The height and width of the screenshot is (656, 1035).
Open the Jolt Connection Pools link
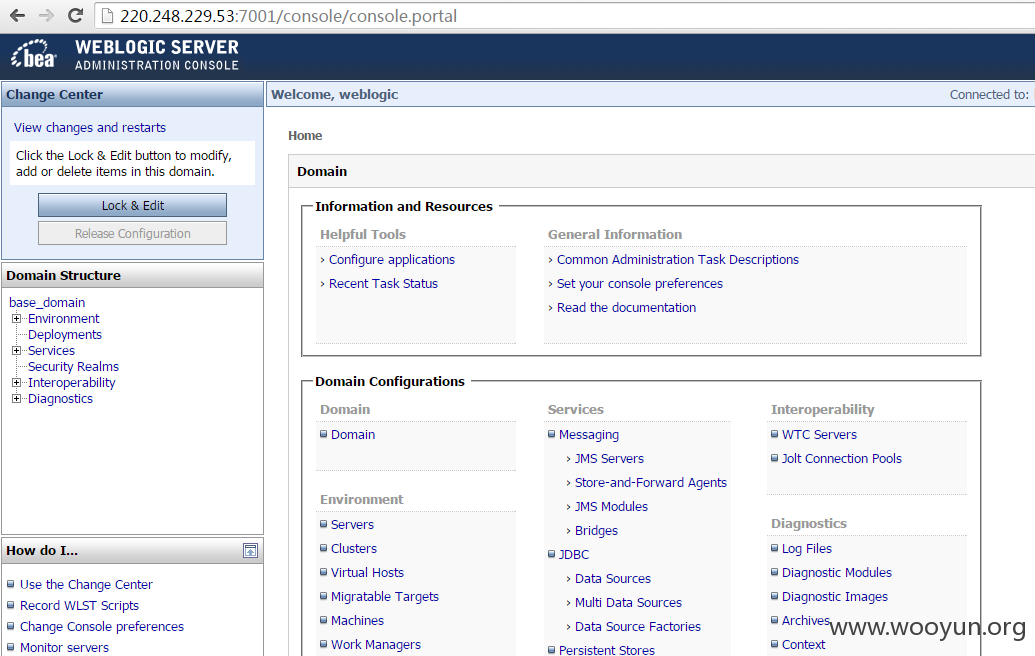842,459
